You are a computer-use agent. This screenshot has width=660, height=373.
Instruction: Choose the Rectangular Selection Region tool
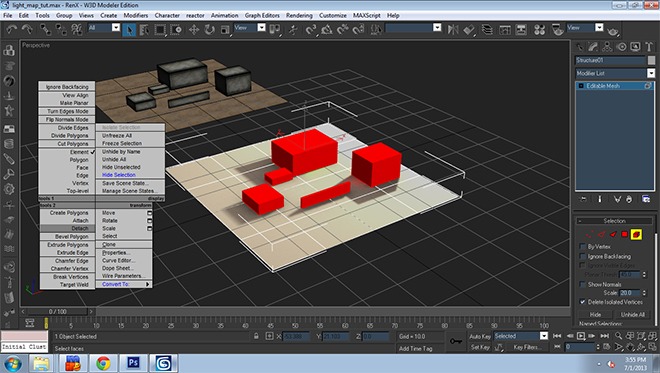click(x=160, y=29)
